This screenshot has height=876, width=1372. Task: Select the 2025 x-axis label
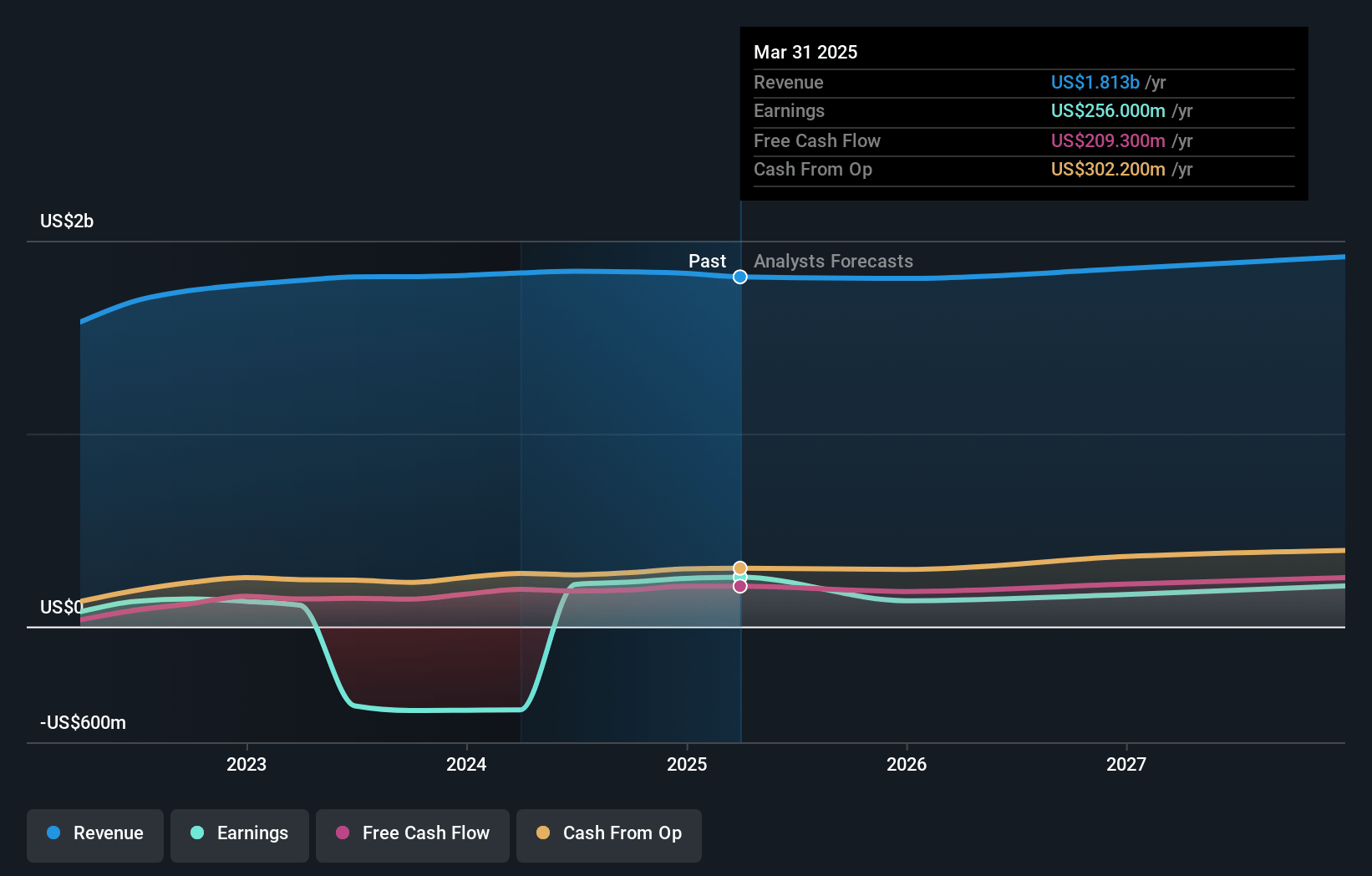(687, 764)
